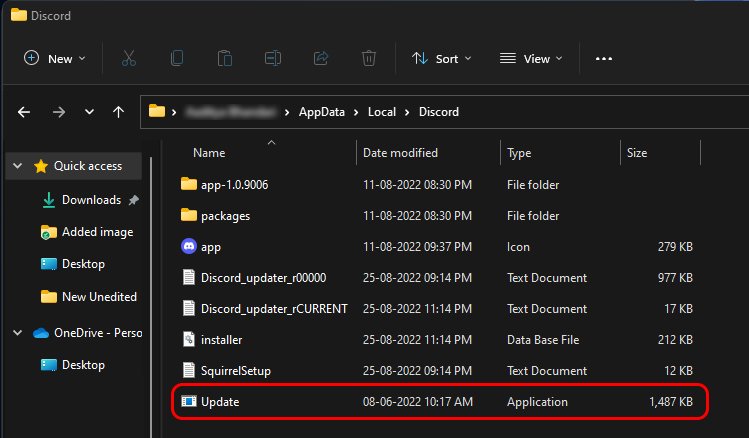
Task: Open the New item menu
Action: pyautogui.click(x=54, y=59)
